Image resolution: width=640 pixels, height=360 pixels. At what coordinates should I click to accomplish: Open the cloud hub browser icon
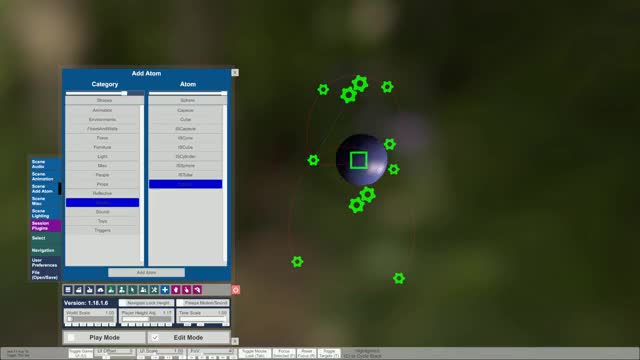point(100,290)
